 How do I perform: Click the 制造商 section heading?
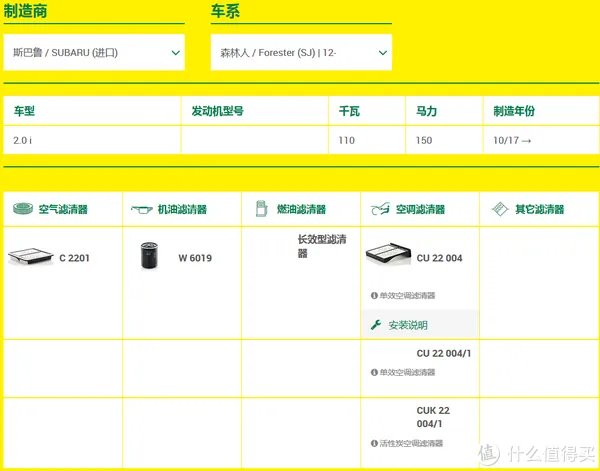click(25, 10)
